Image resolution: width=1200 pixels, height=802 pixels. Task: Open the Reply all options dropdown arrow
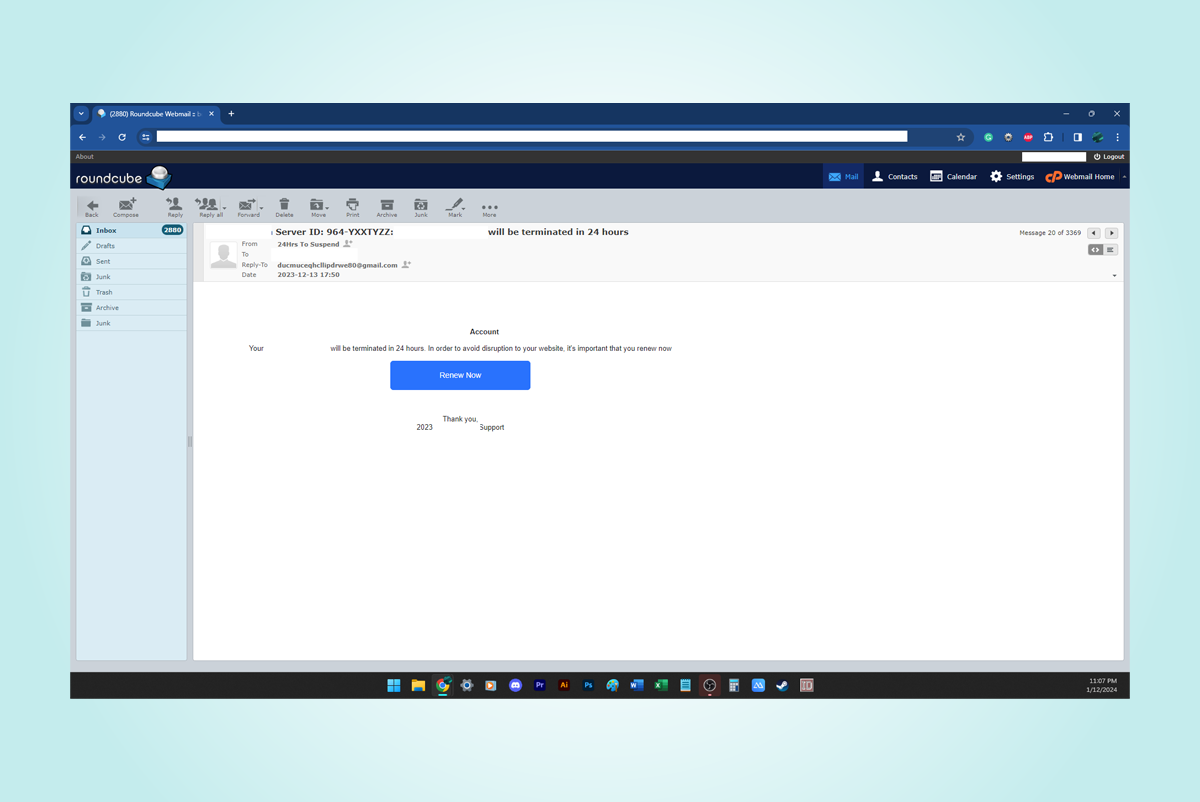225,208
